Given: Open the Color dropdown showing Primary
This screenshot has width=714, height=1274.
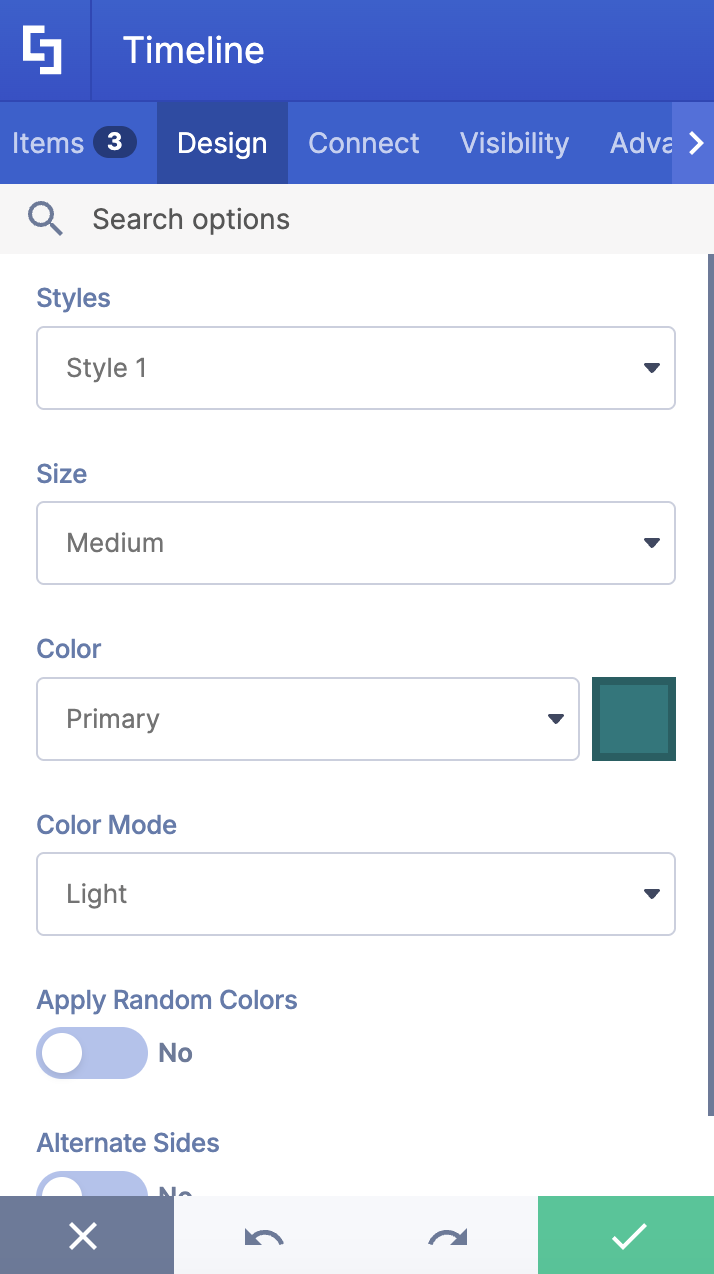Looking at the screenshot, I should [307, 719].
